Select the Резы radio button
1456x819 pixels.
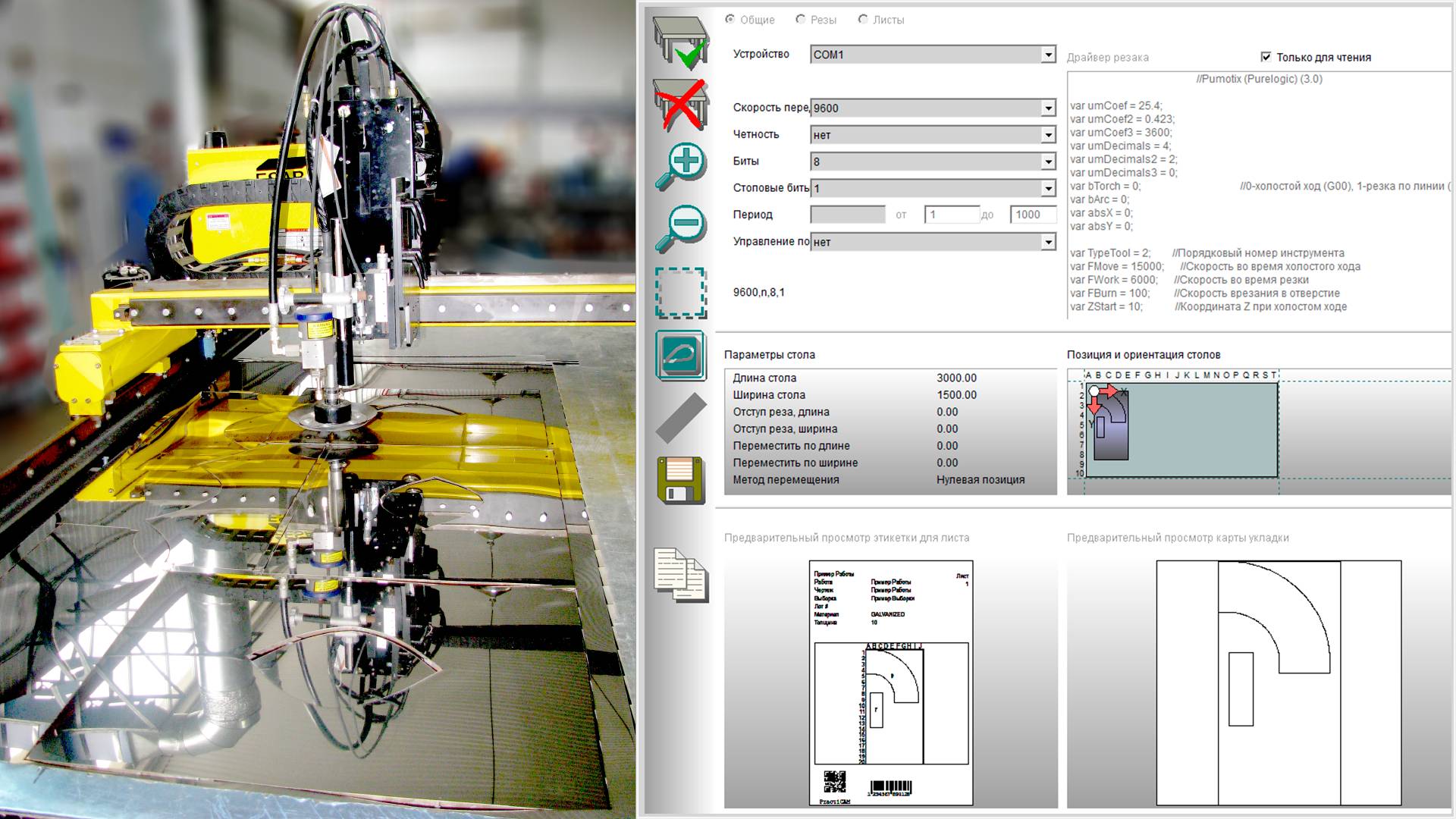pos(801,20)
